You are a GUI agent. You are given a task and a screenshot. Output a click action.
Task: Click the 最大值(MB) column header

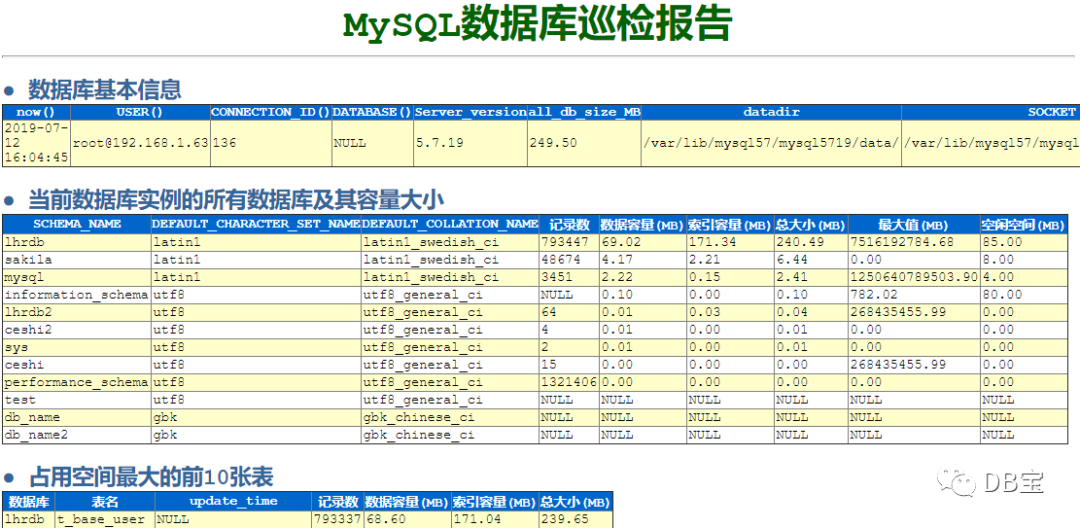point(913,224)
